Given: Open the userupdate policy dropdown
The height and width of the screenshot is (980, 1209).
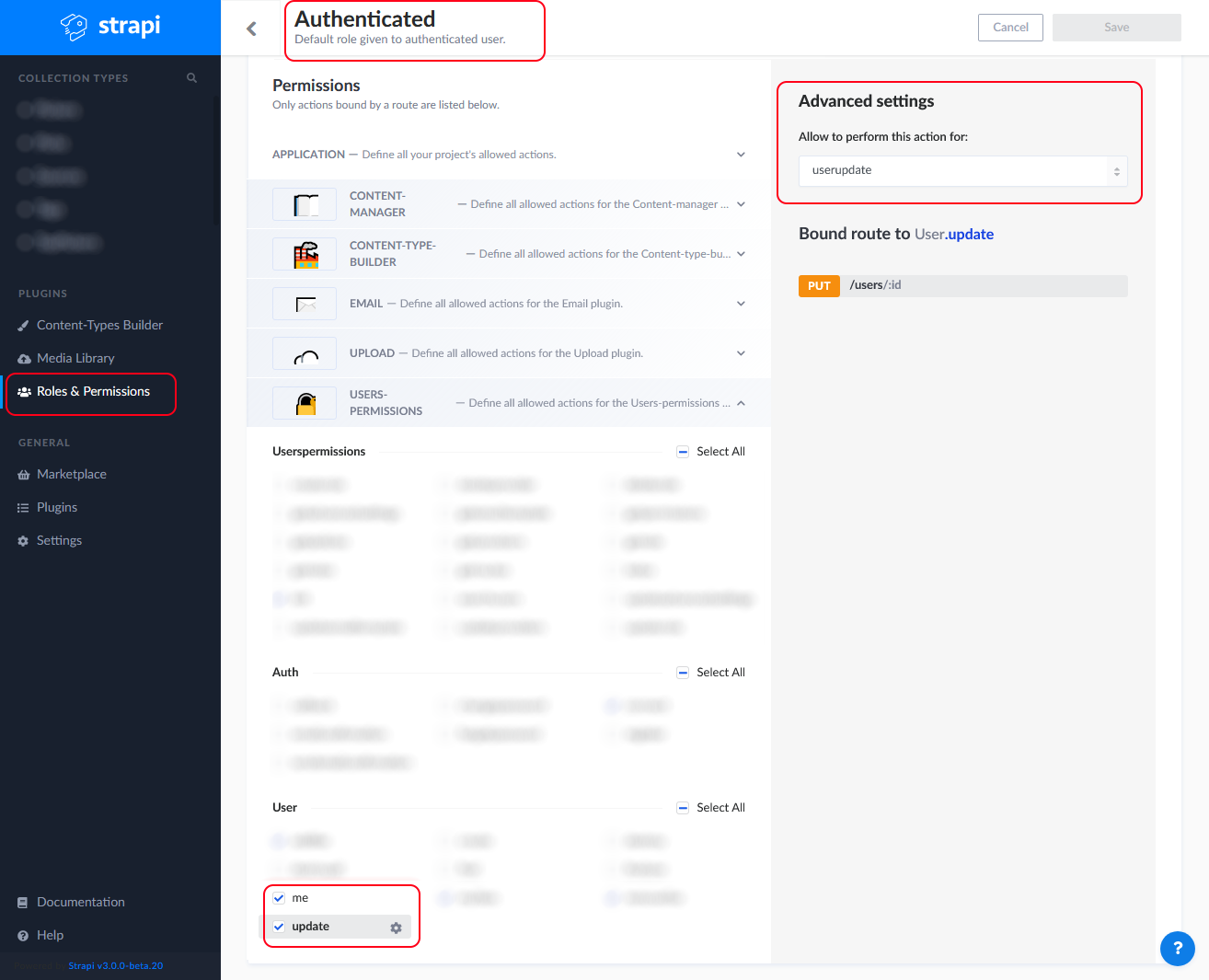Looking at the screenshot, I should [x=962, y=171].
